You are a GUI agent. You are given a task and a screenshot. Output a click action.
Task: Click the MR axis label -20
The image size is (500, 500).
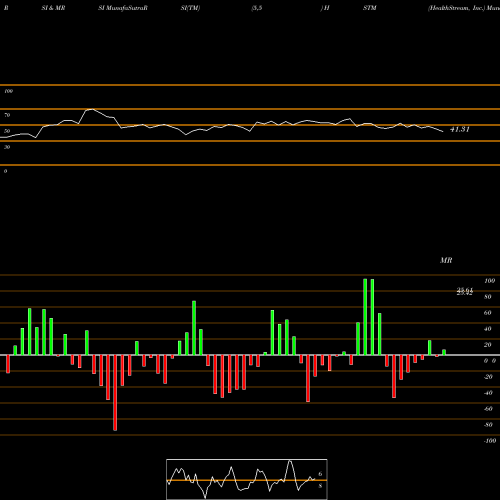click(x=488, y=377)
